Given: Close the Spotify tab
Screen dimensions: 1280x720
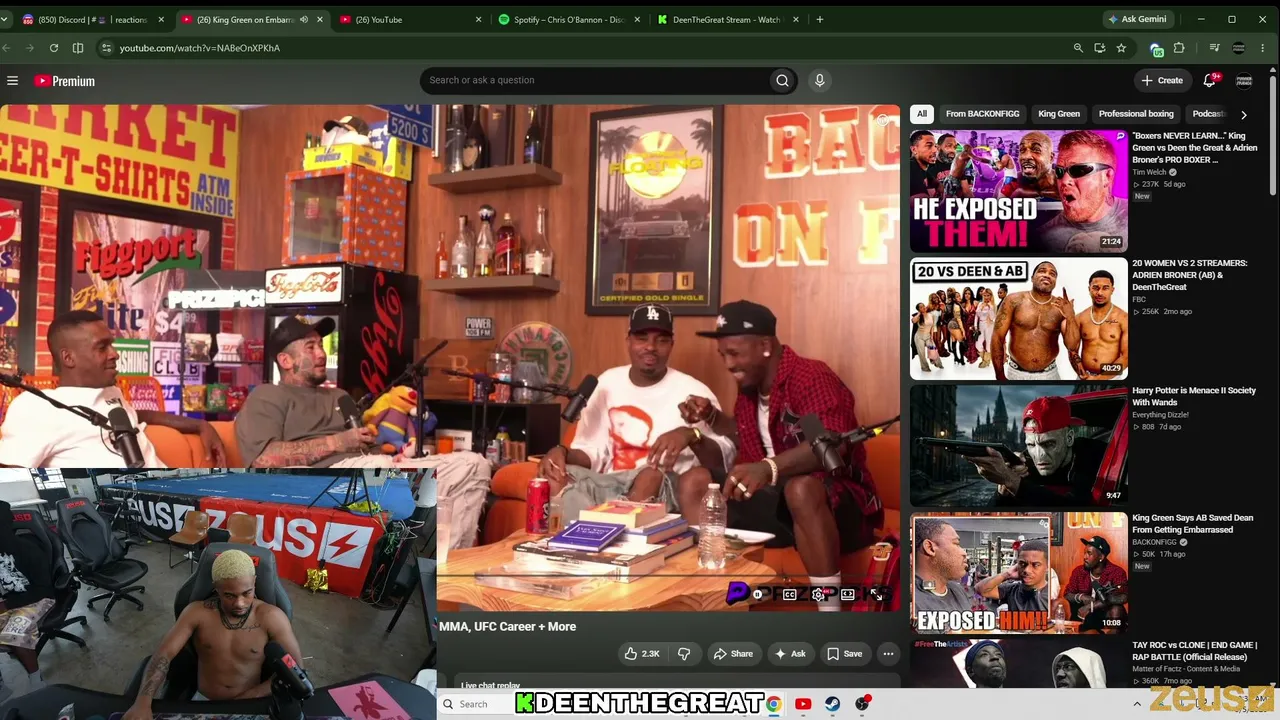Looking at the screenshot, I should 637,19.
